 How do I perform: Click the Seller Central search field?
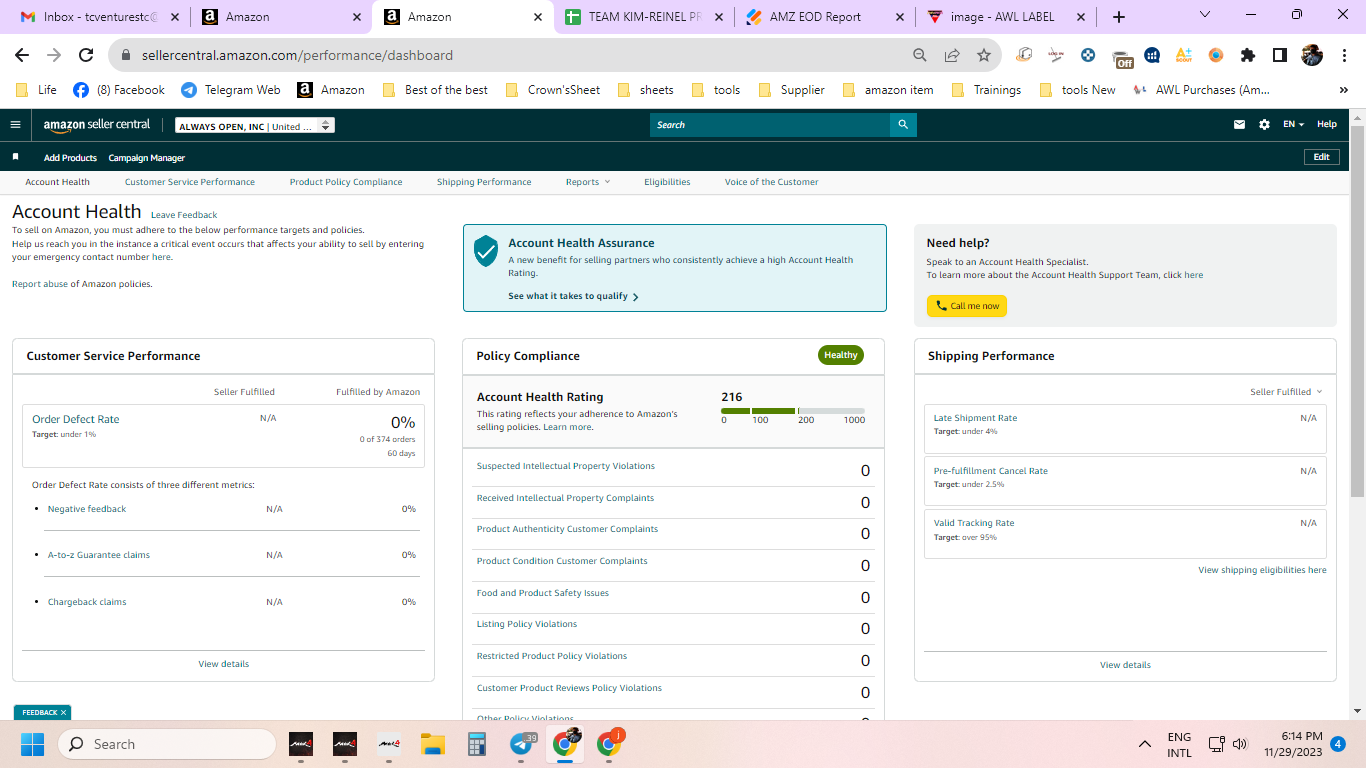coord(770,125)
